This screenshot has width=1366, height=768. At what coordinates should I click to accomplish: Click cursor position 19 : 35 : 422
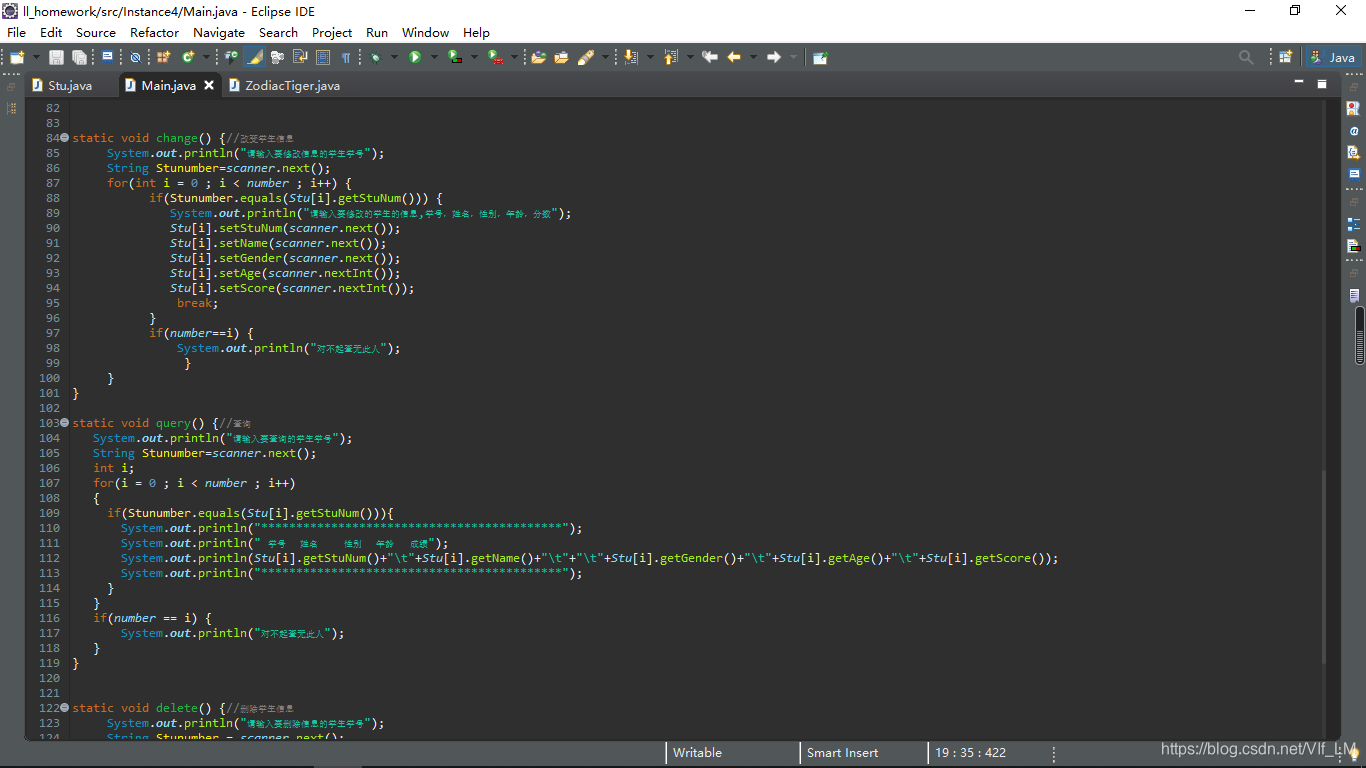(x=971, y=752)
